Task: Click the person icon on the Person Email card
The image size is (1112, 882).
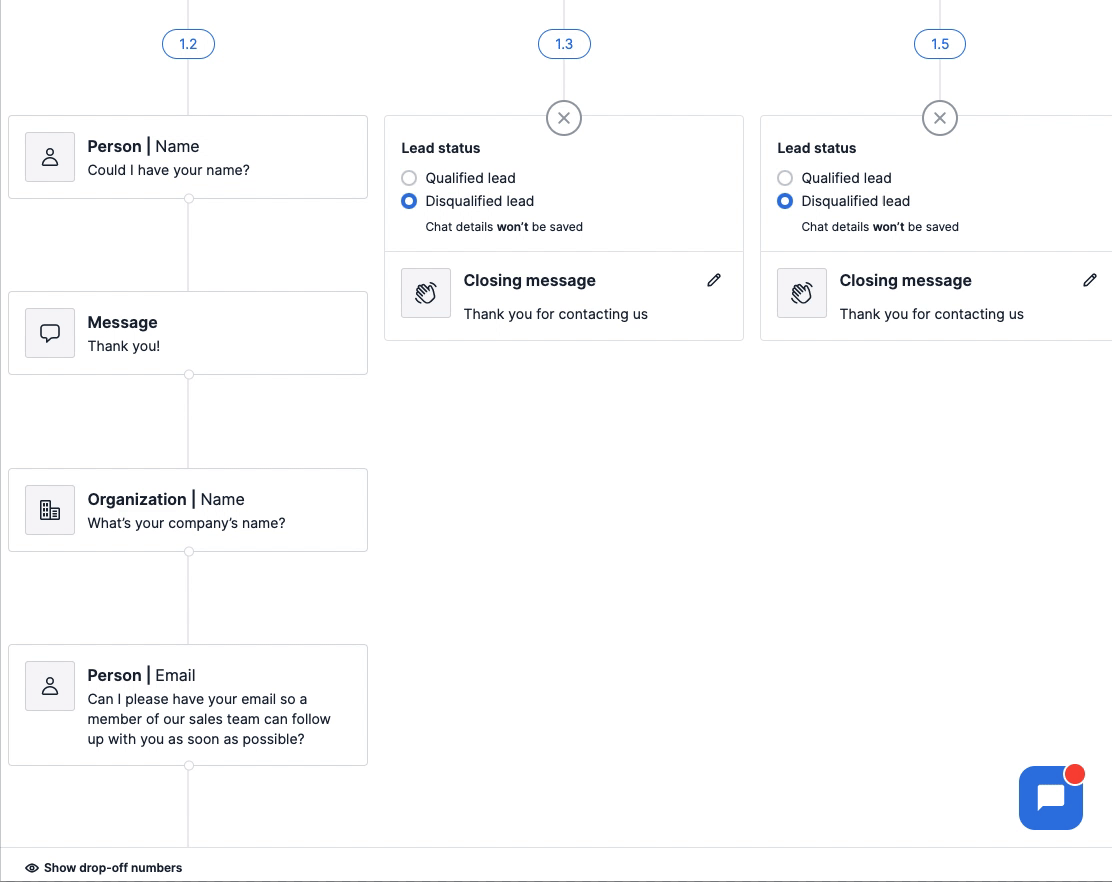Action: pos(49,686)
